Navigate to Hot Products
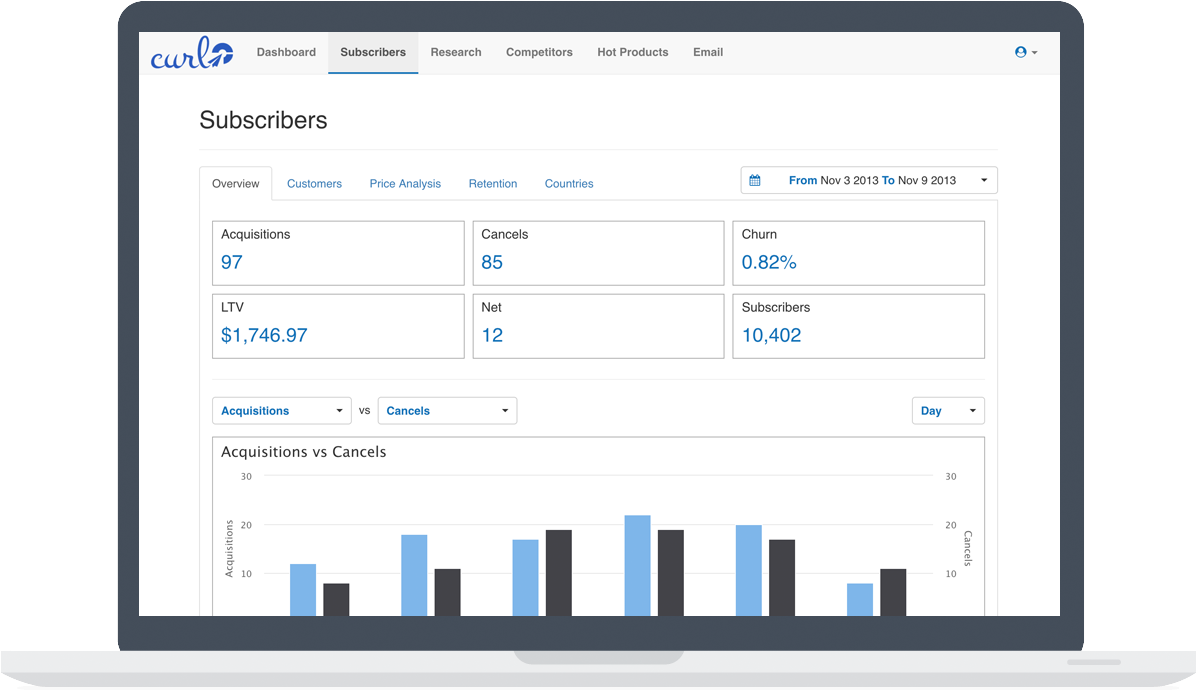Image resolution: width=1196 pixels, height=690 pixels. tap(632, 52)
